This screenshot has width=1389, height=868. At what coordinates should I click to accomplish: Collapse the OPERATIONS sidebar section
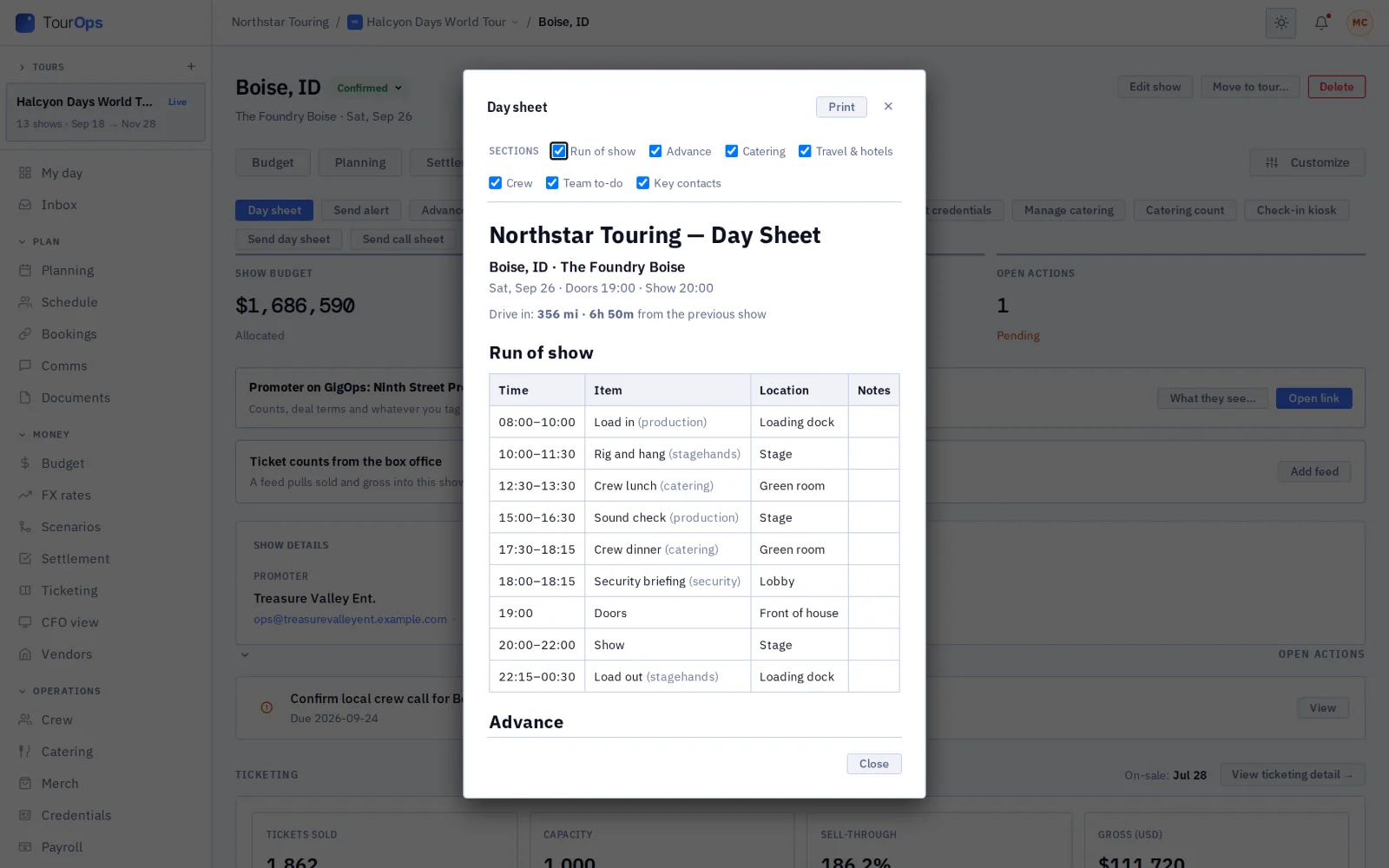[59, 692]
